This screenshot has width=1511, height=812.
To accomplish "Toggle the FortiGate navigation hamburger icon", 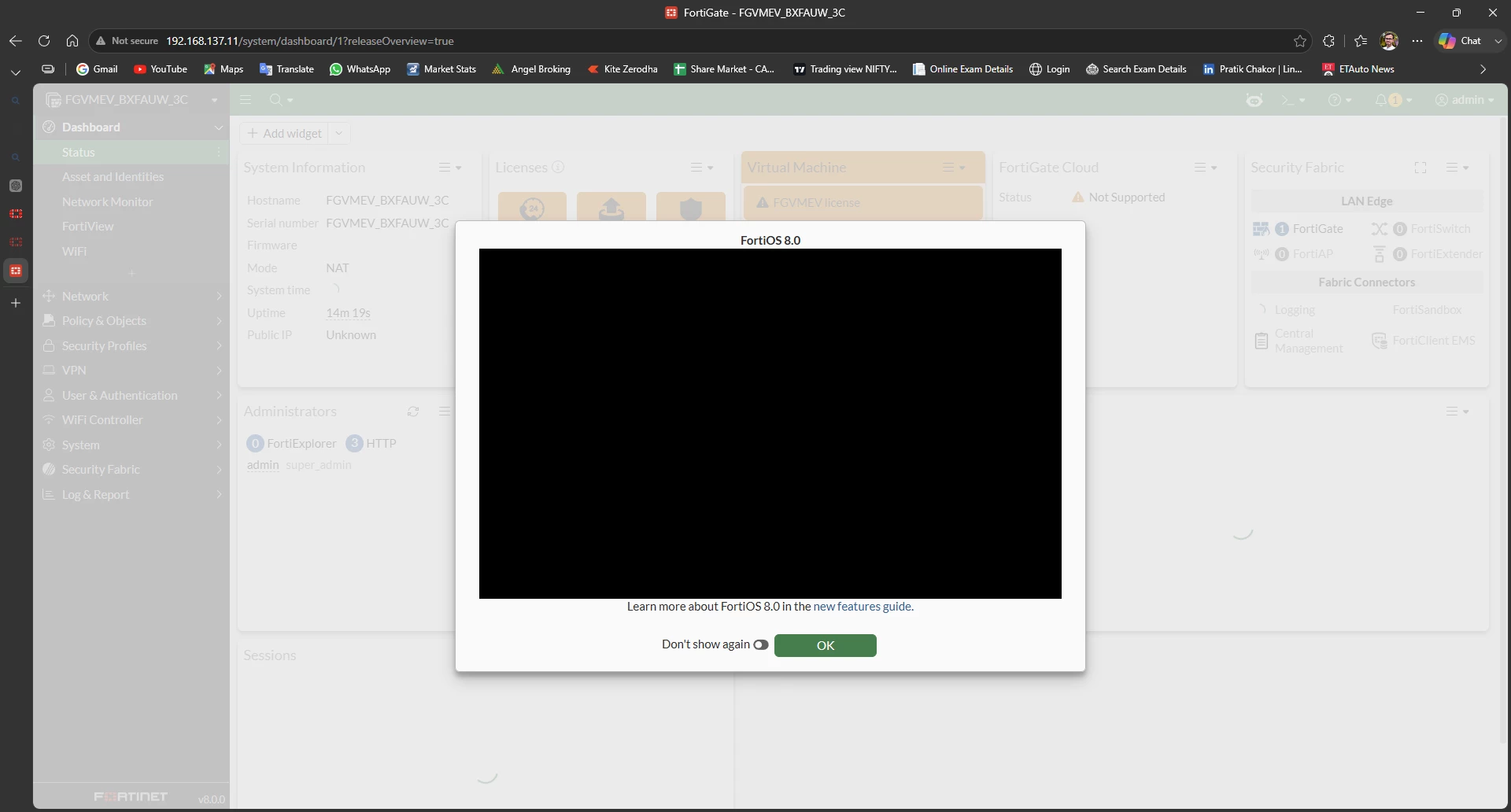I will pos(246,100).
